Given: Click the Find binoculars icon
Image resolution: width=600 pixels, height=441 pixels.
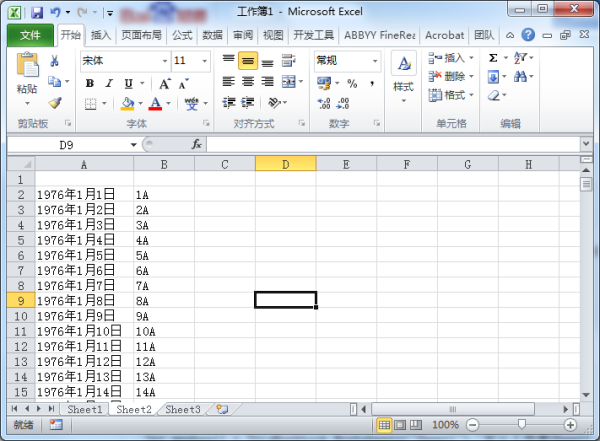Looking at the screenshot, I should [520, 77].
